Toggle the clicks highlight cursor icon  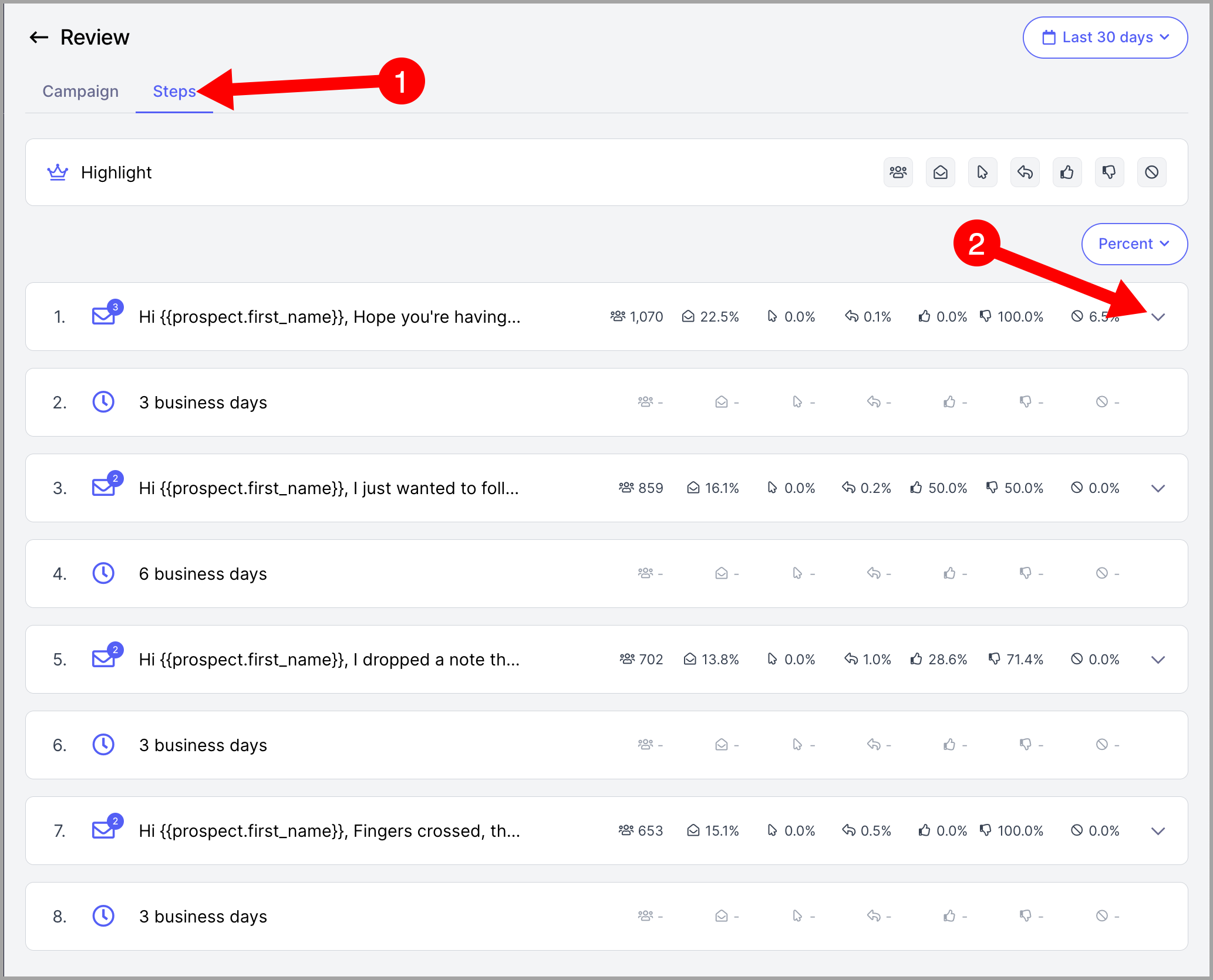click(x=983, y=173)
